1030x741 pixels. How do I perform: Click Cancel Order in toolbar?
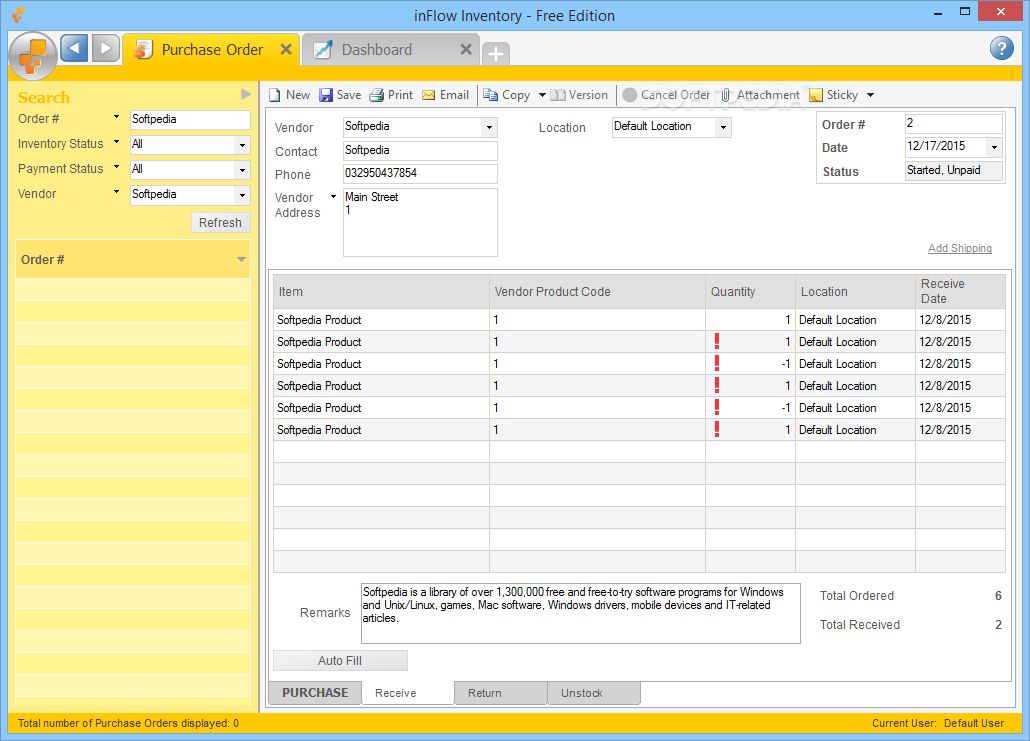(x=666, y=95)
